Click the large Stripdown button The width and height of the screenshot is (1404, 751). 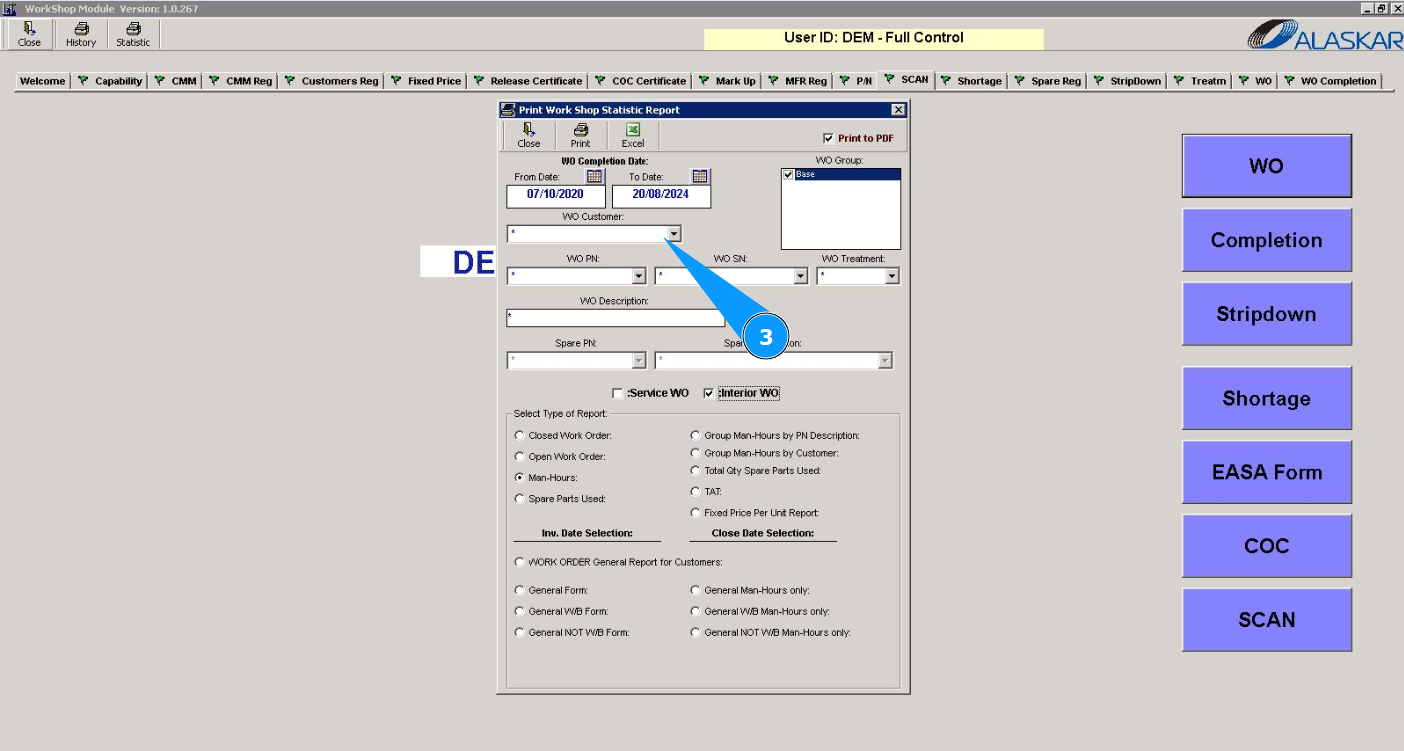click(x=1266, y=314)
